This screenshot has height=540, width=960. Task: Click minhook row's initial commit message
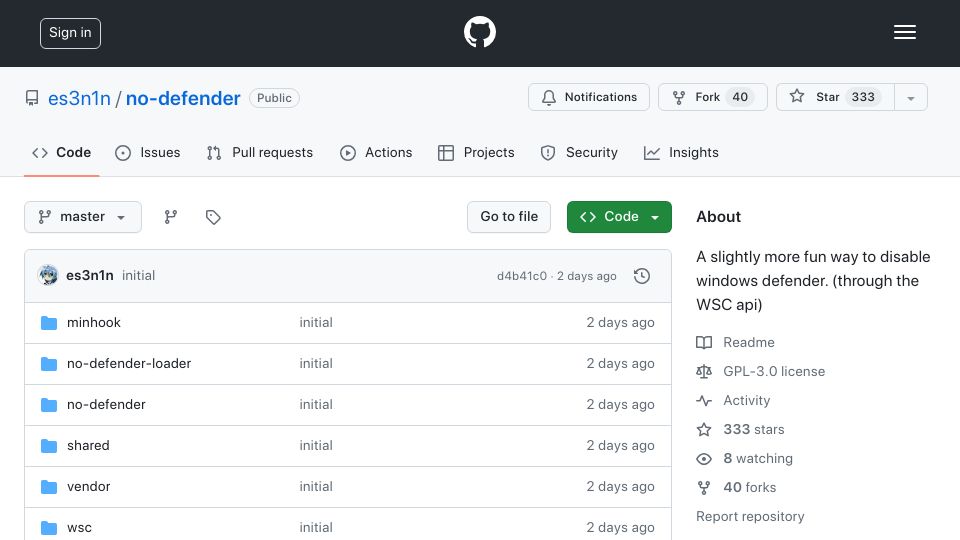[316, 323]
